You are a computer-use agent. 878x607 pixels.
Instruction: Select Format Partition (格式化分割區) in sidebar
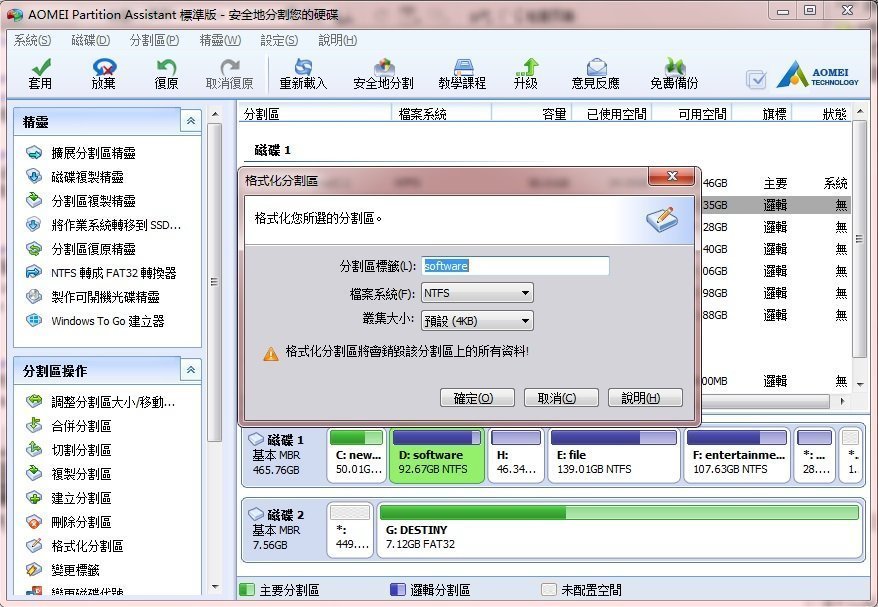pos(87,546)
